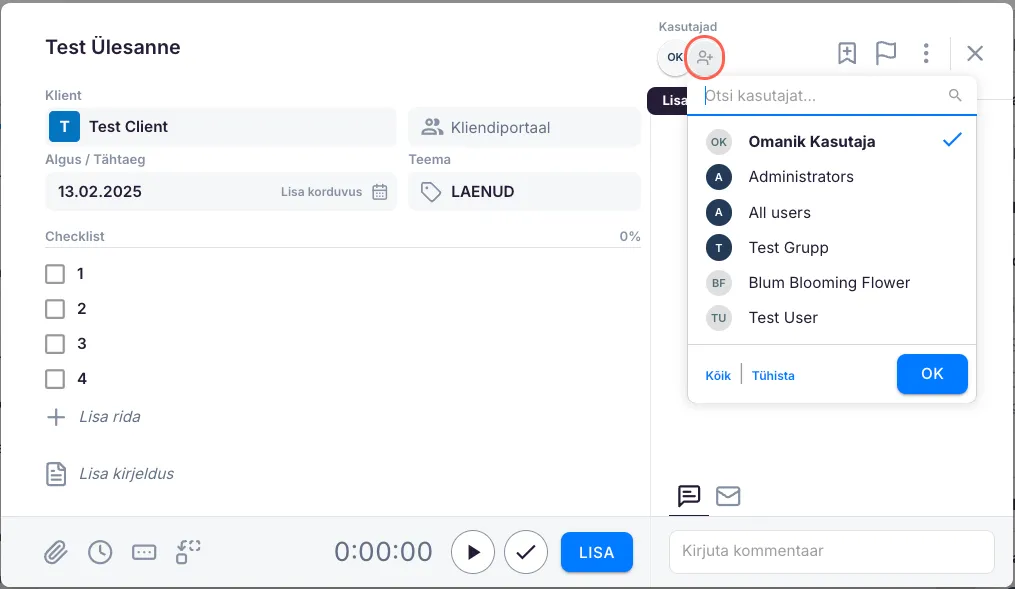
Task: Flag this task with flag icon
Action: 886,54
